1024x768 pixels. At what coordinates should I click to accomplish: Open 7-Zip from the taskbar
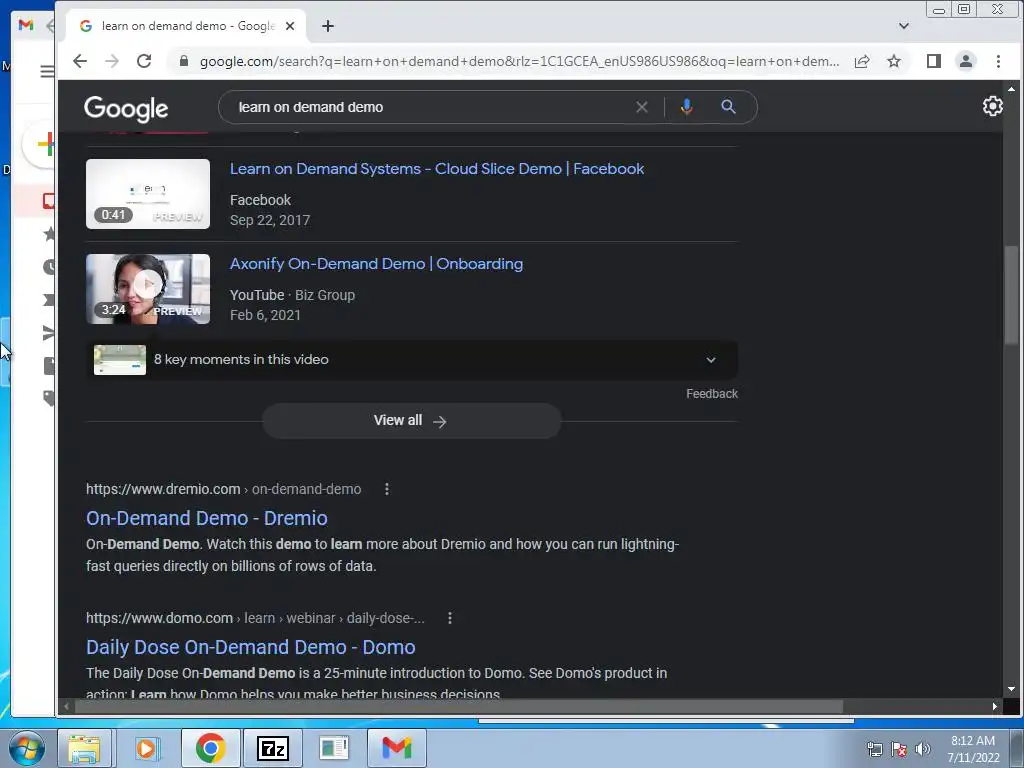tap(272, 748)
